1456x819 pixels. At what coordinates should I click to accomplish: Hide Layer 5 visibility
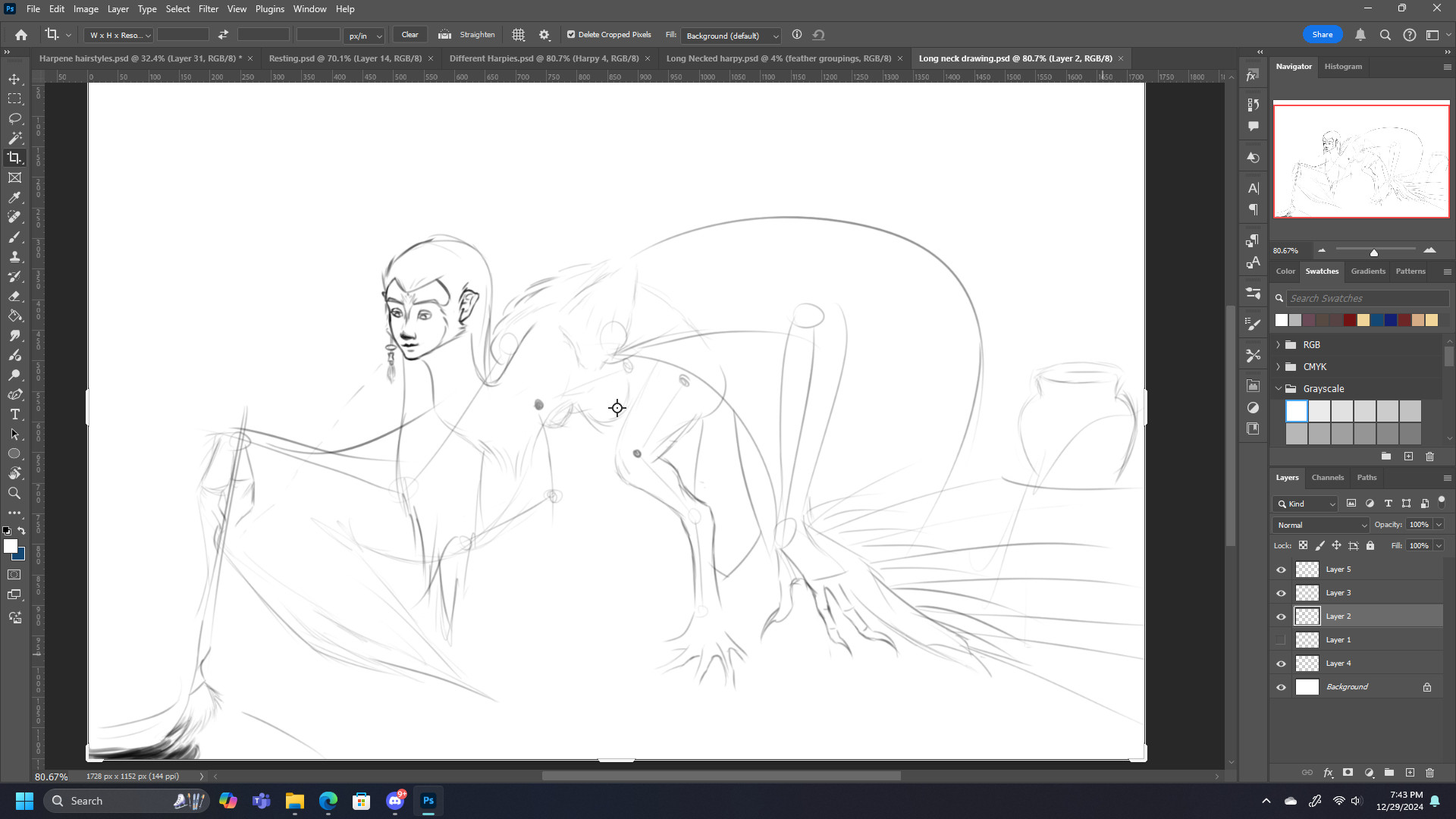1281,570
